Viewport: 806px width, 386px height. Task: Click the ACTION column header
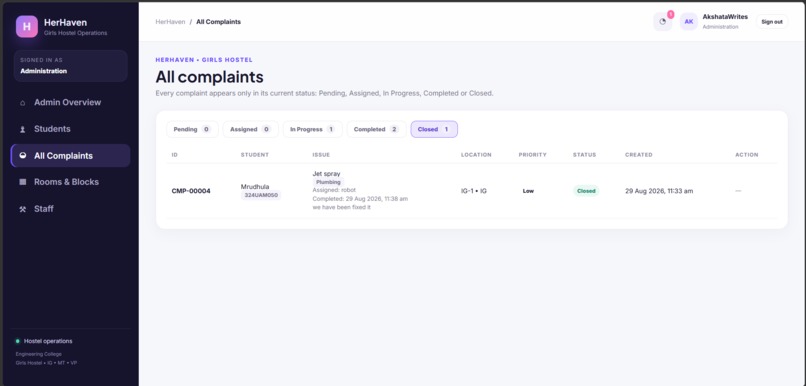[x=747, y=155]
